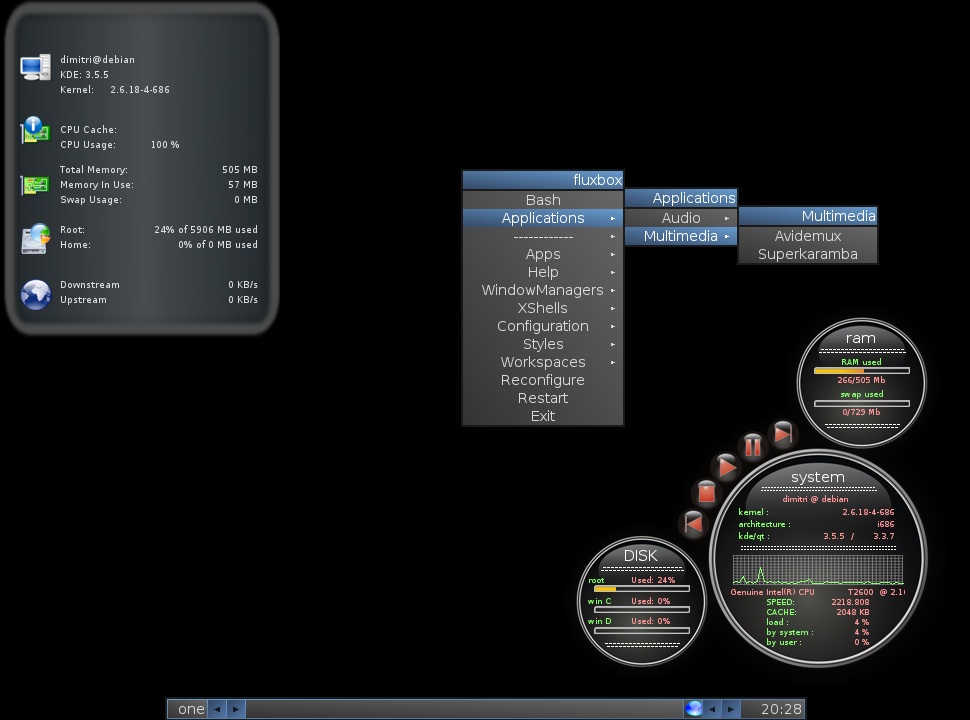This screenshot has width=970, height=720.
Task: Click the root disk usage bar
Action: [642, 589]
